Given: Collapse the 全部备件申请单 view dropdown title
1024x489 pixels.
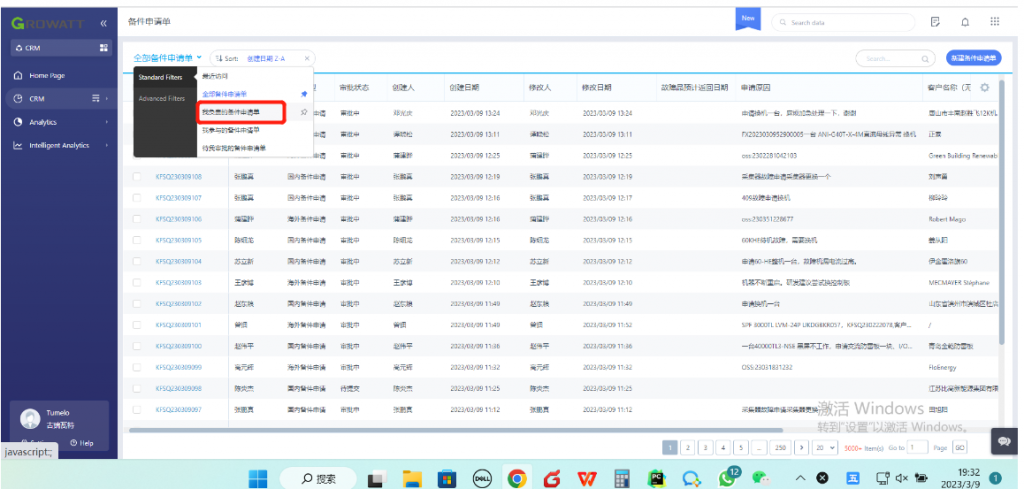Looking at the screenshot, I should 168,58.
